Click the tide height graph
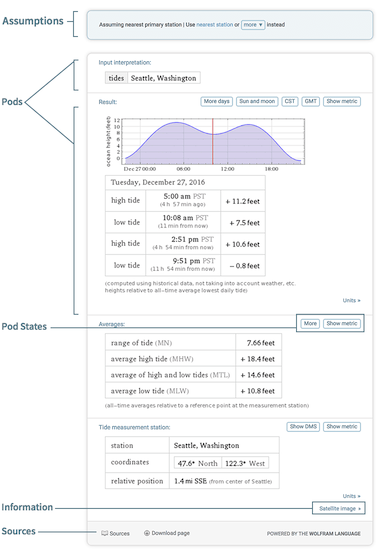 (x=213, y=142)
